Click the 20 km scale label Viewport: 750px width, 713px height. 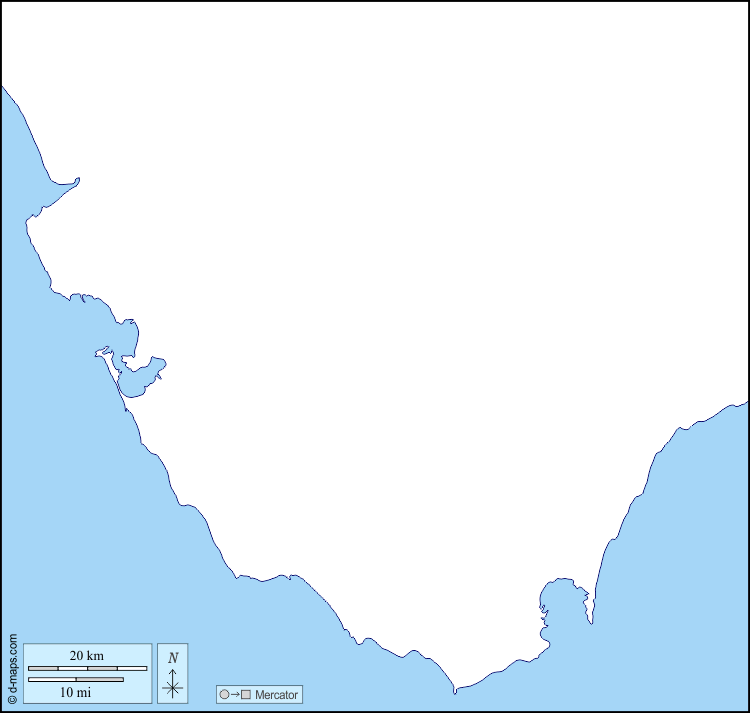(87, 656)
